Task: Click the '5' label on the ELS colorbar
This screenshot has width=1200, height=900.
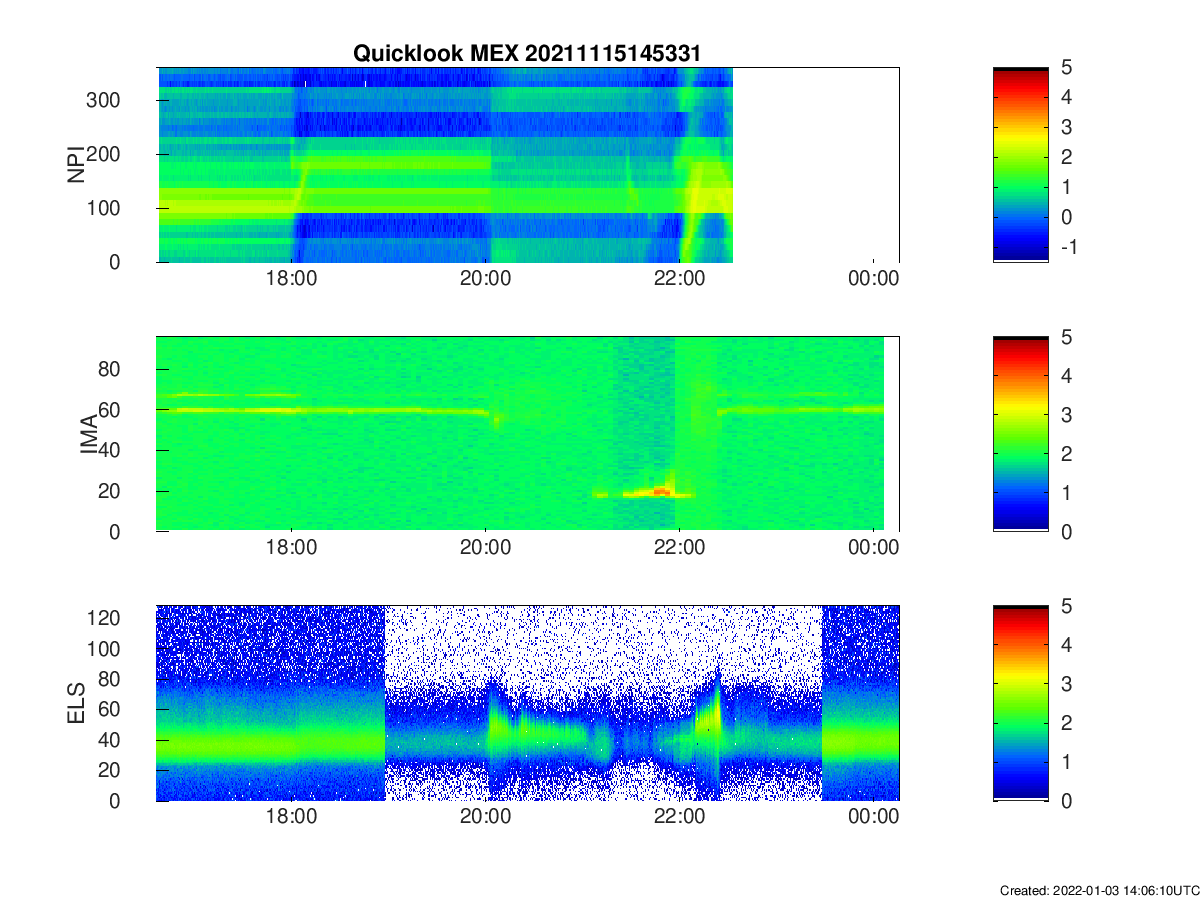Action: [x=1066, y=606]
